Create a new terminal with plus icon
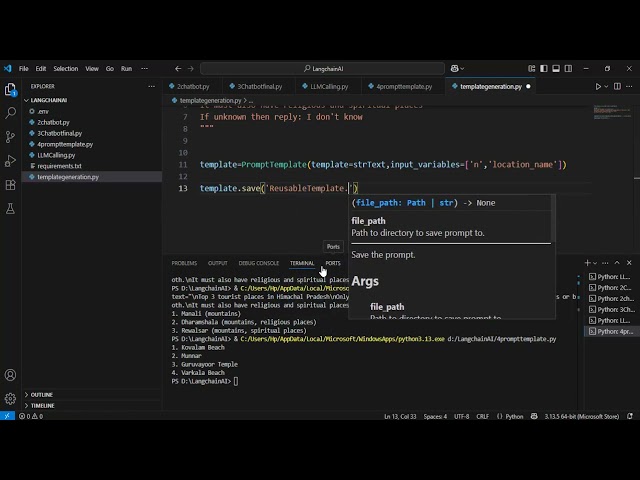Viewport: 640px width, 480px height. coord(587,263)
